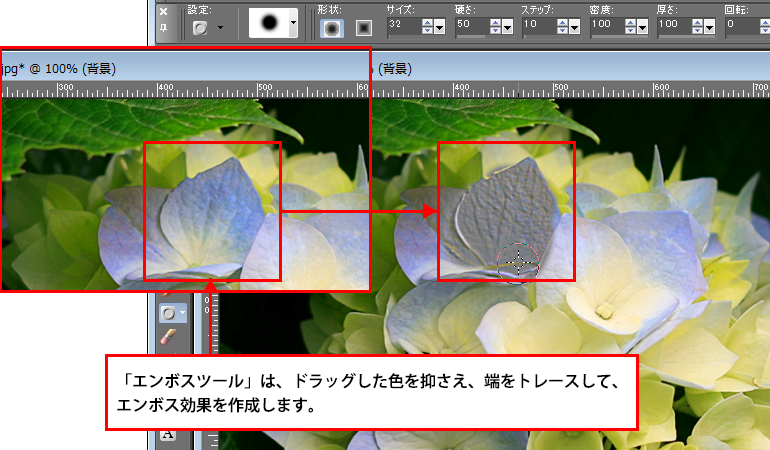Click the 回転 value field showing 0
The height and width of the screenshot is (450, 770).
742,25
